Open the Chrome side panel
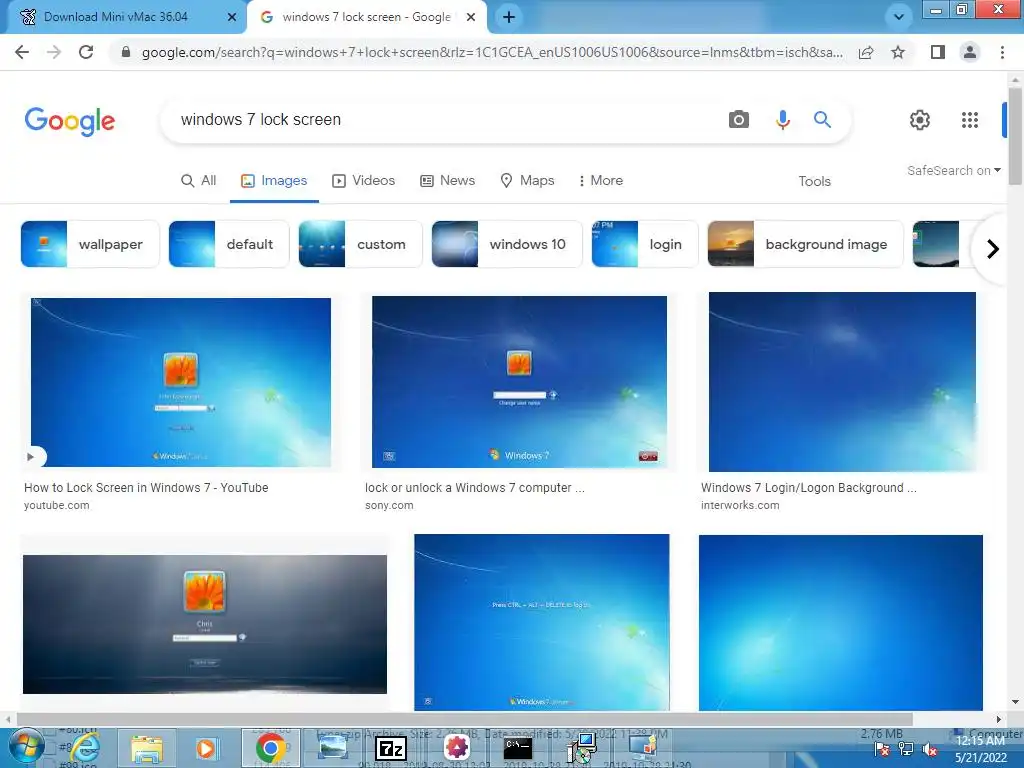 [x=938, y=52]
